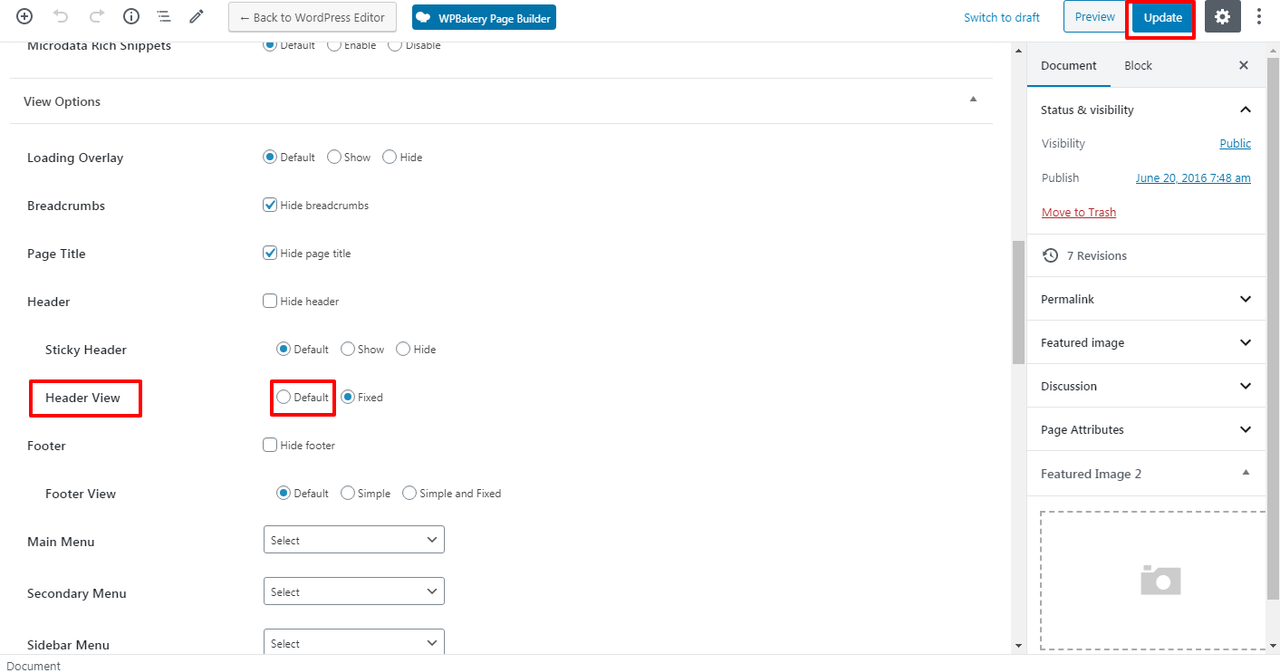Select Disable for Microdata Rich Snippets
Viewport: 1280px width, 672px height.
[x=394, y=45]
